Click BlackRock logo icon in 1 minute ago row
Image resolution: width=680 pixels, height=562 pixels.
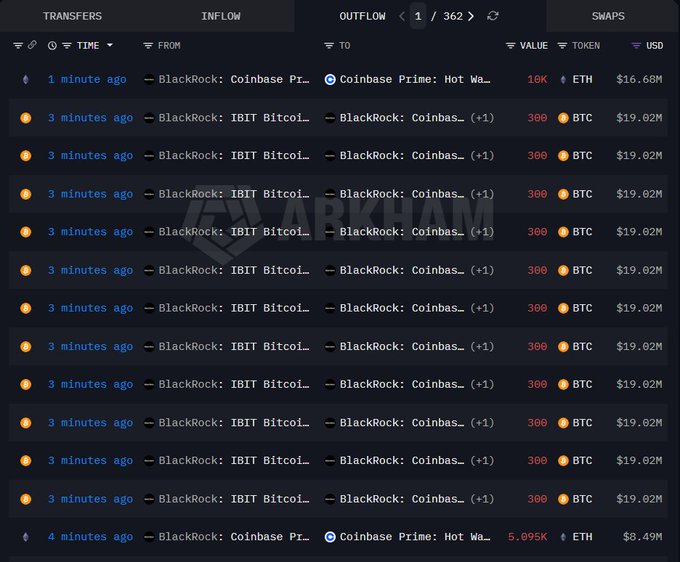149,79
